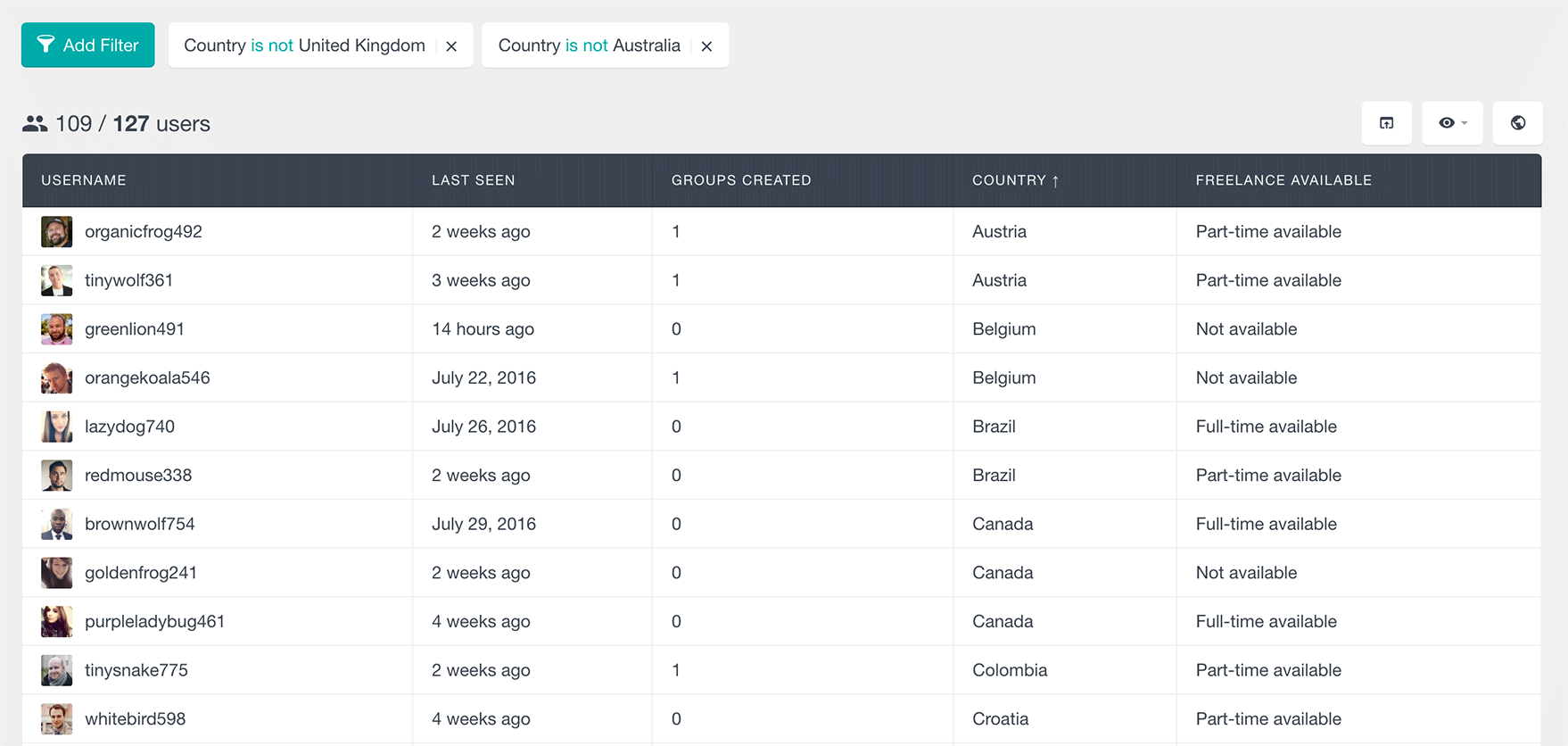The image size is (1568, 746).
Task: Sort by the Country column header
Action: click(x=1015, y=180)
